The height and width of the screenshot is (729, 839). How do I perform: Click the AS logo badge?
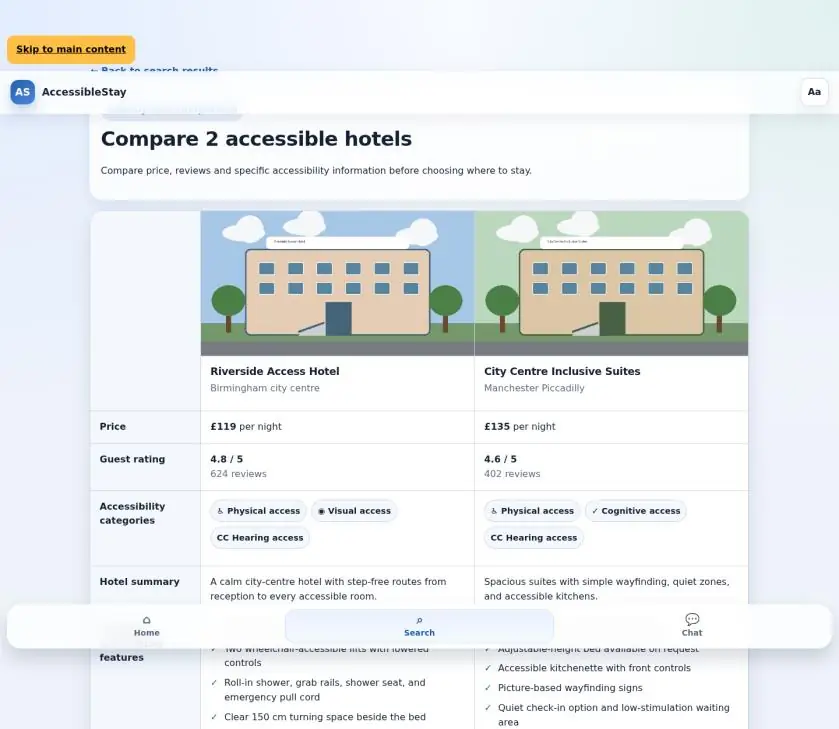coord(22,92)
